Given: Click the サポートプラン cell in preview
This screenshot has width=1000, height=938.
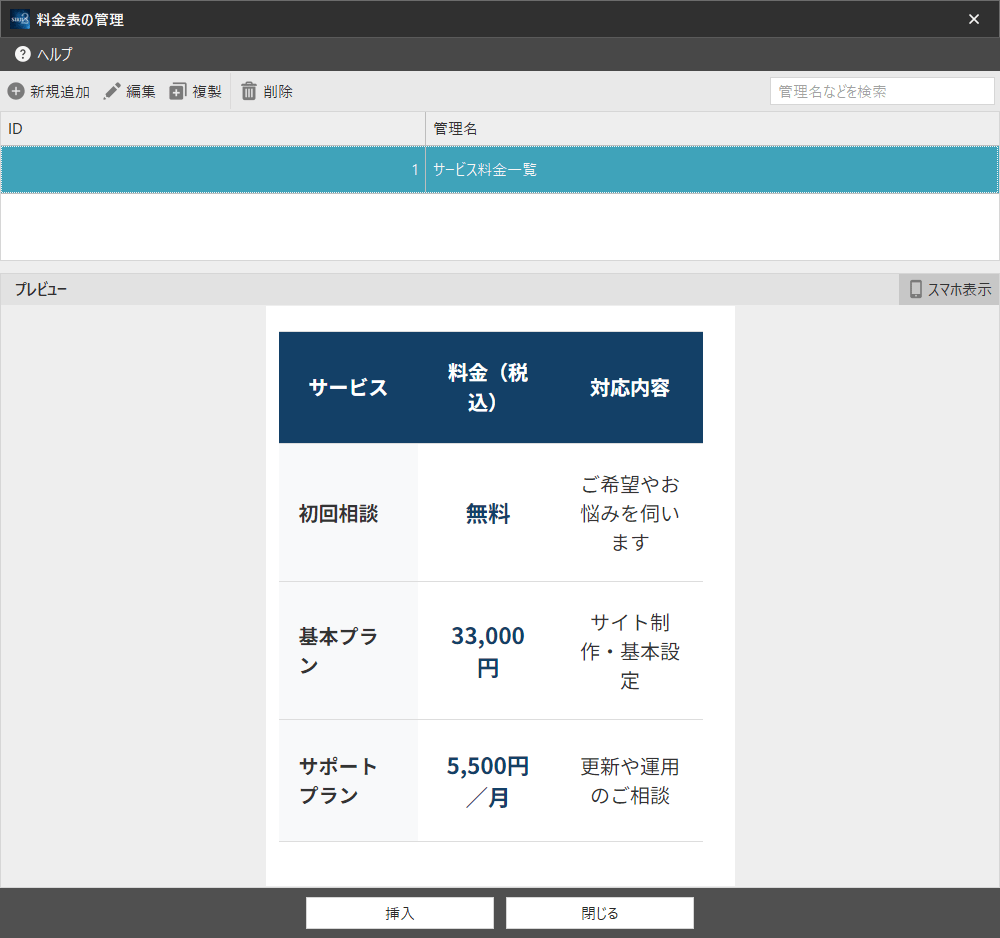Looking at the screenshot, I should 348,781.
